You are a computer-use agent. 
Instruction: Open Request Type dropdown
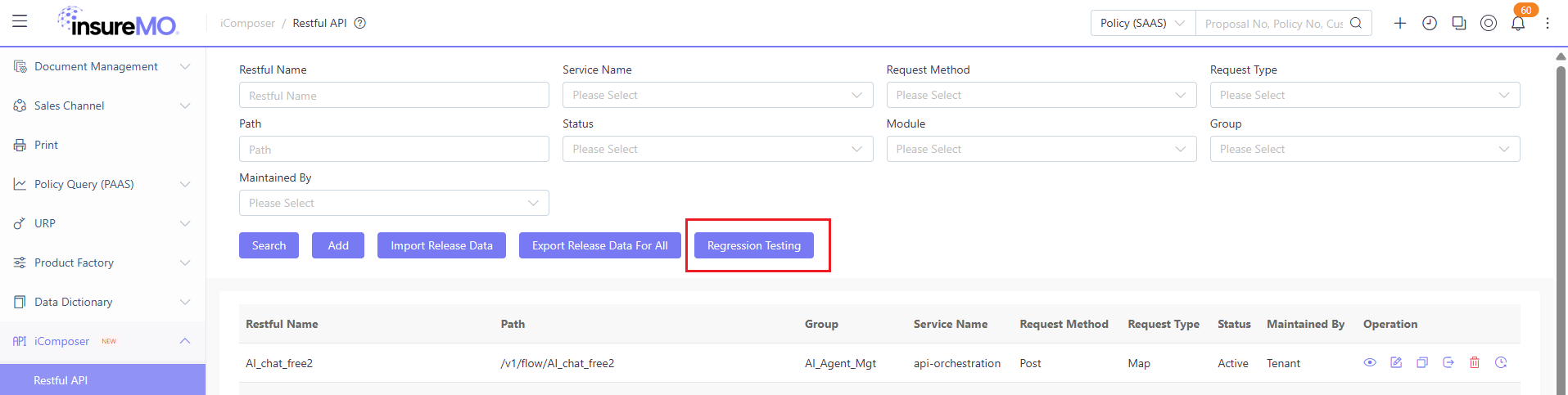coord(1365,95)
